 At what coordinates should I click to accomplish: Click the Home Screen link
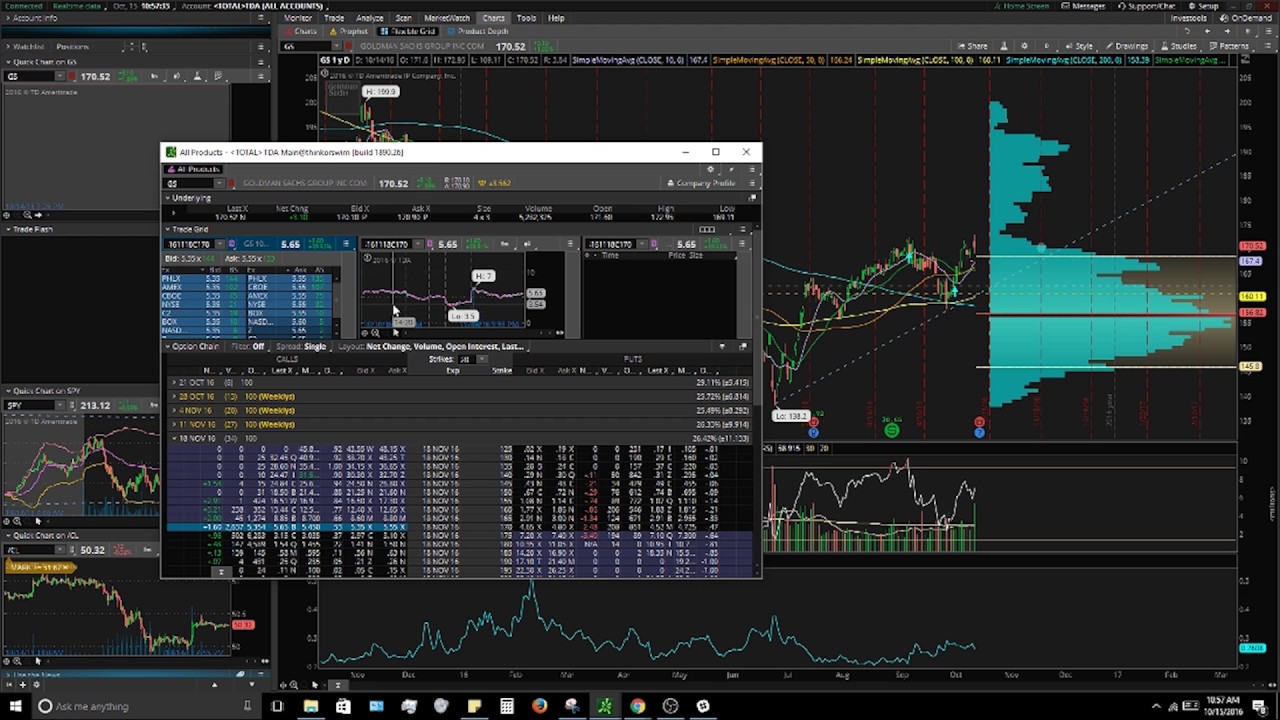(1020, 6)
